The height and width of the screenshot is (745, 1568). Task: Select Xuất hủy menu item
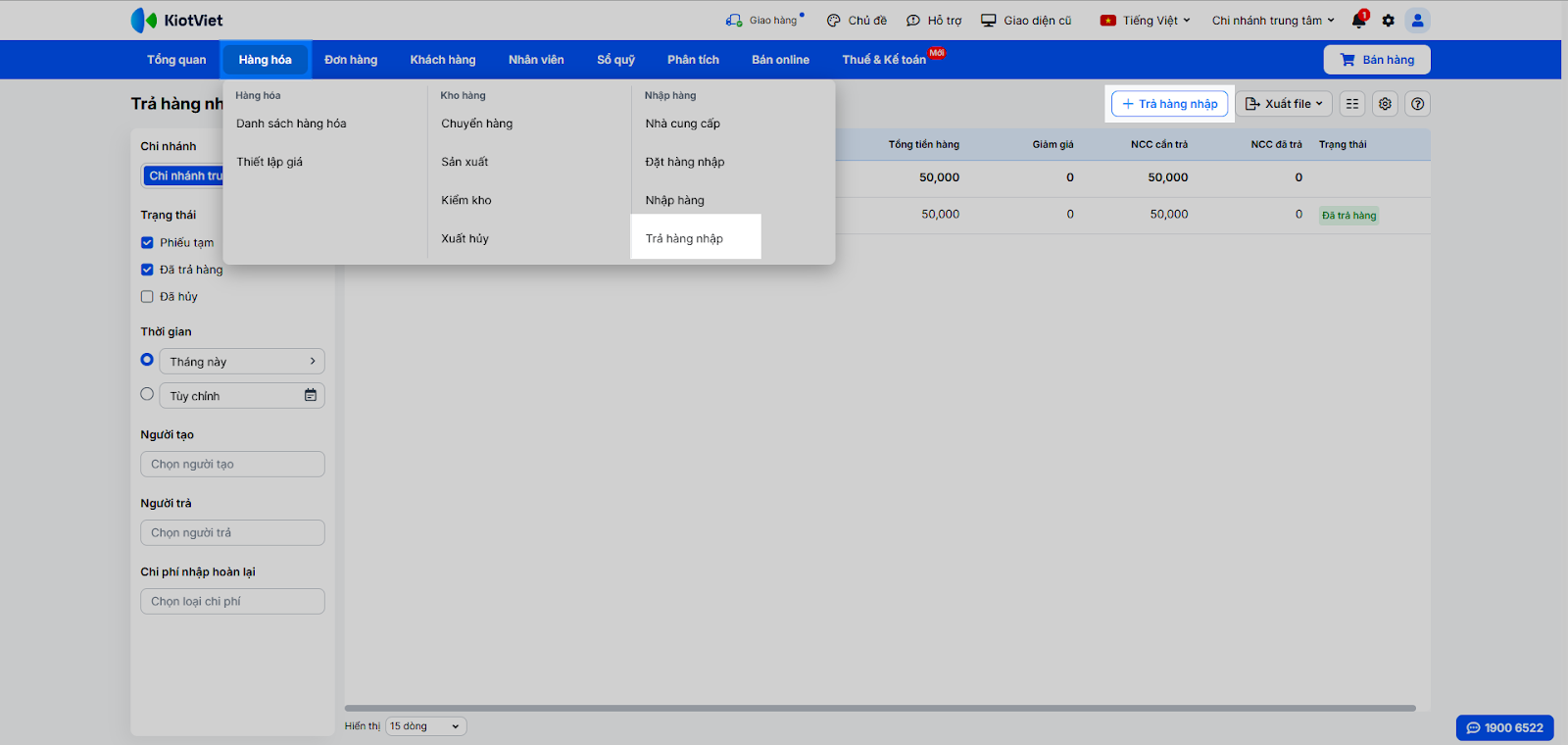pos(465,238)
